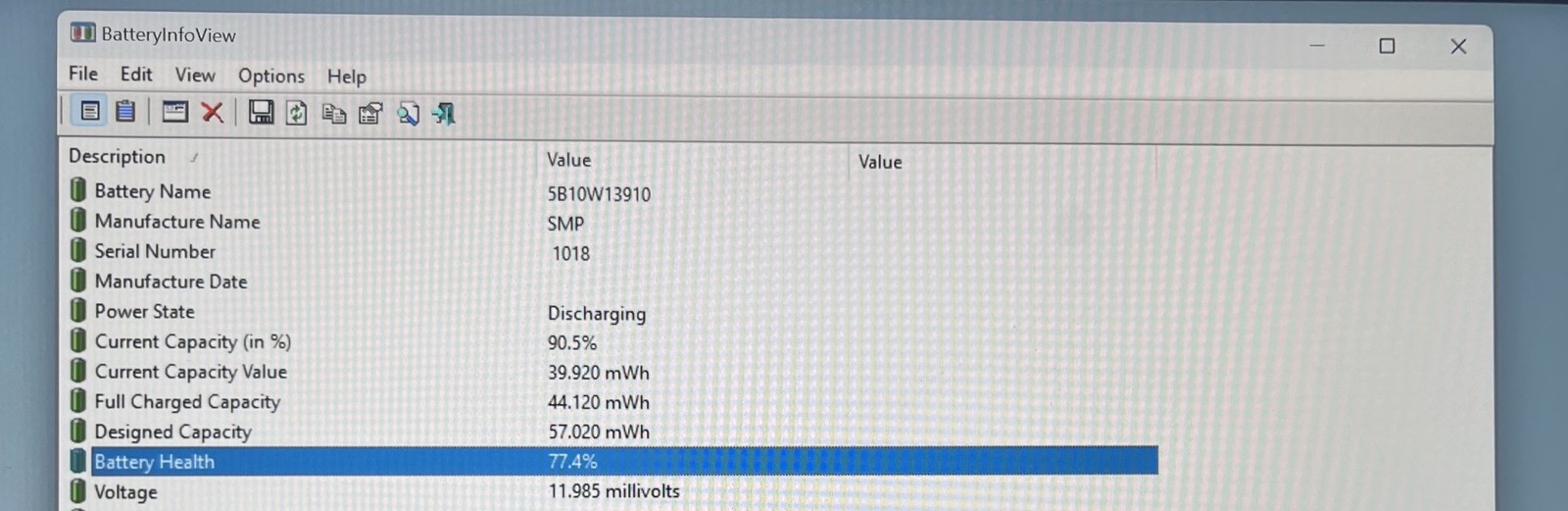
Task: Click the value 5B10W13910
Action: tap(599, 194)
